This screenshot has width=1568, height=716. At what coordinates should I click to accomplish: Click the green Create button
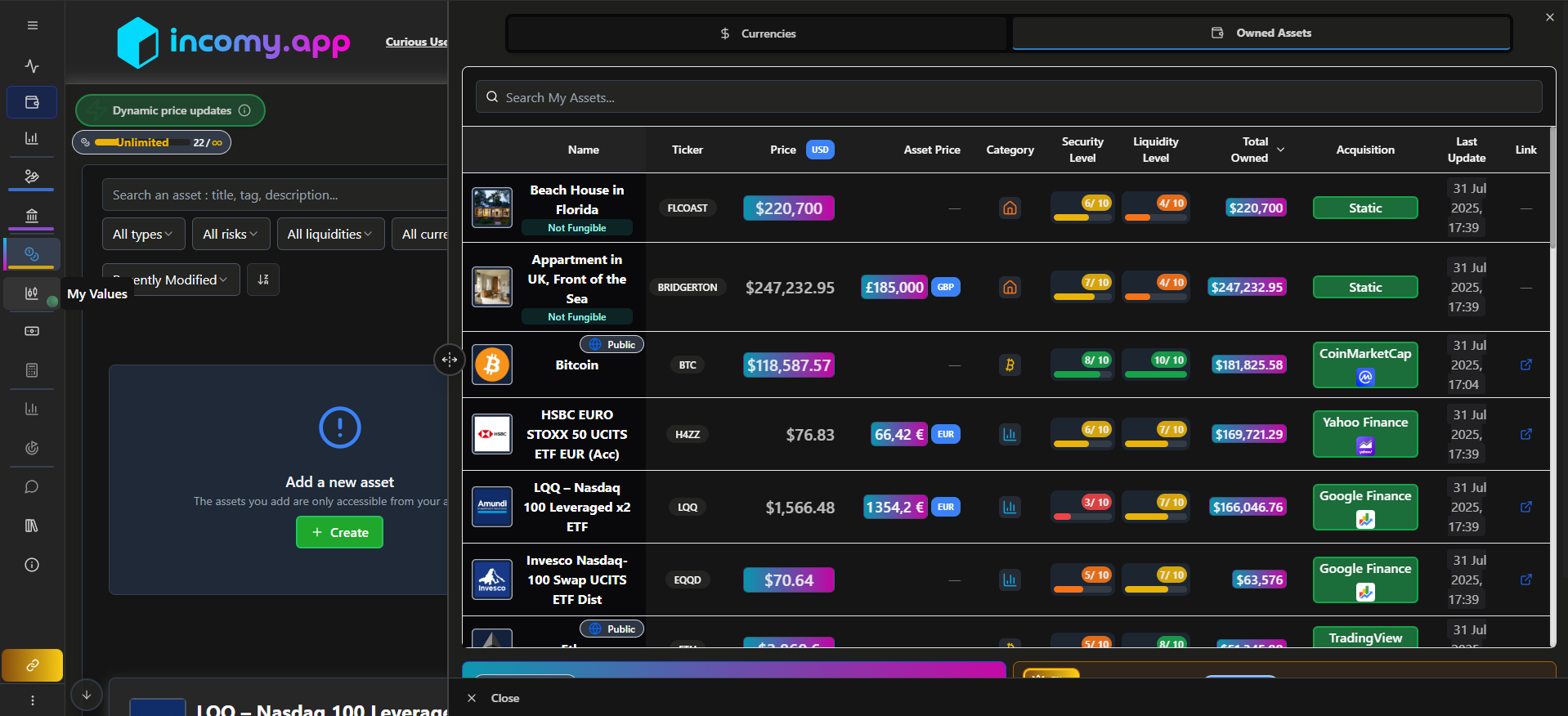(x=339, y=532)
